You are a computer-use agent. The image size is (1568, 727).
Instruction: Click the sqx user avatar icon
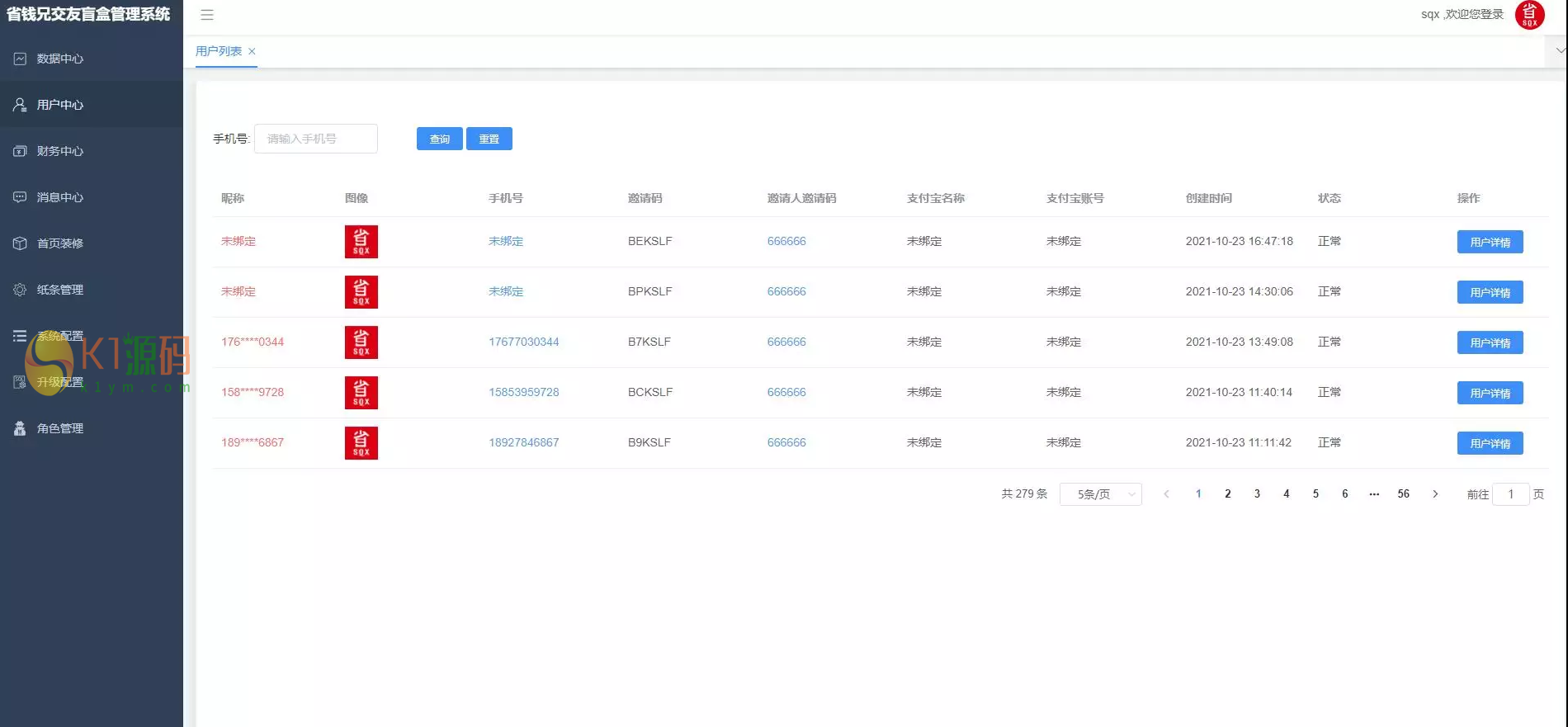(1529, 15)
